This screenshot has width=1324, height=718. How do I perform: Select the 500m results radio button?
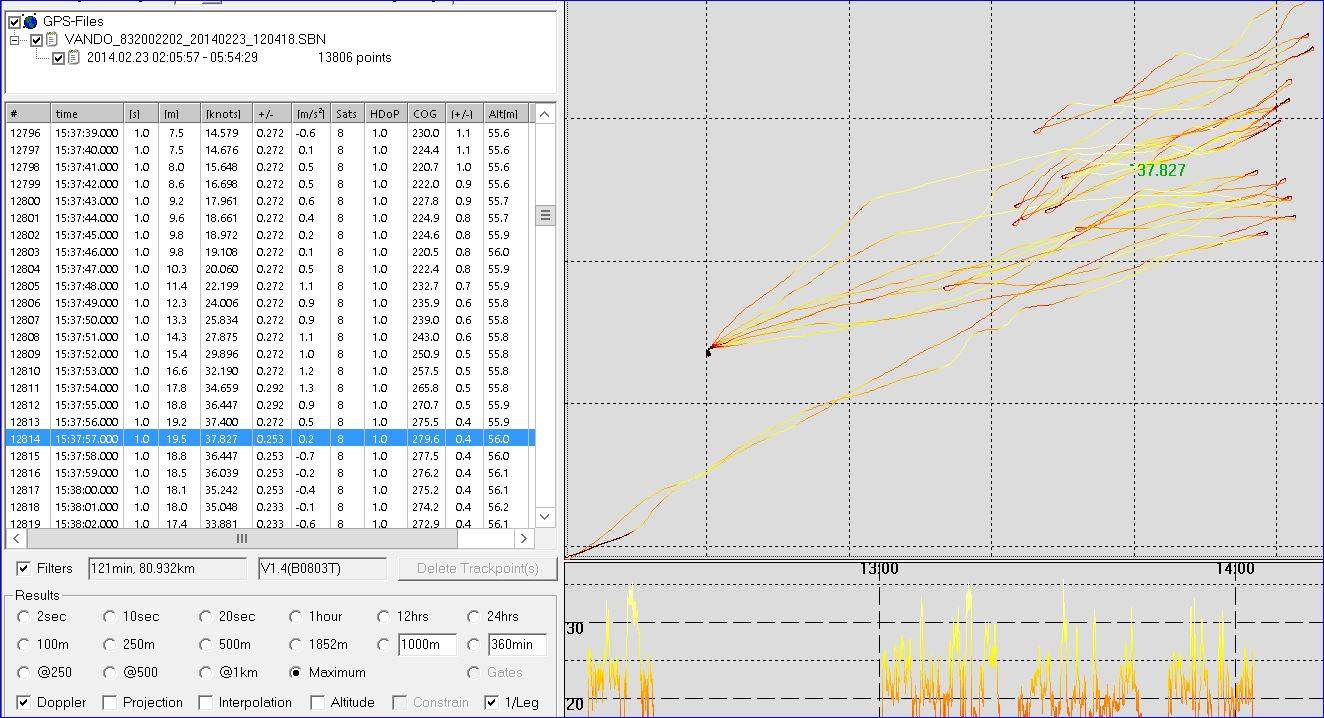point(206,645)
